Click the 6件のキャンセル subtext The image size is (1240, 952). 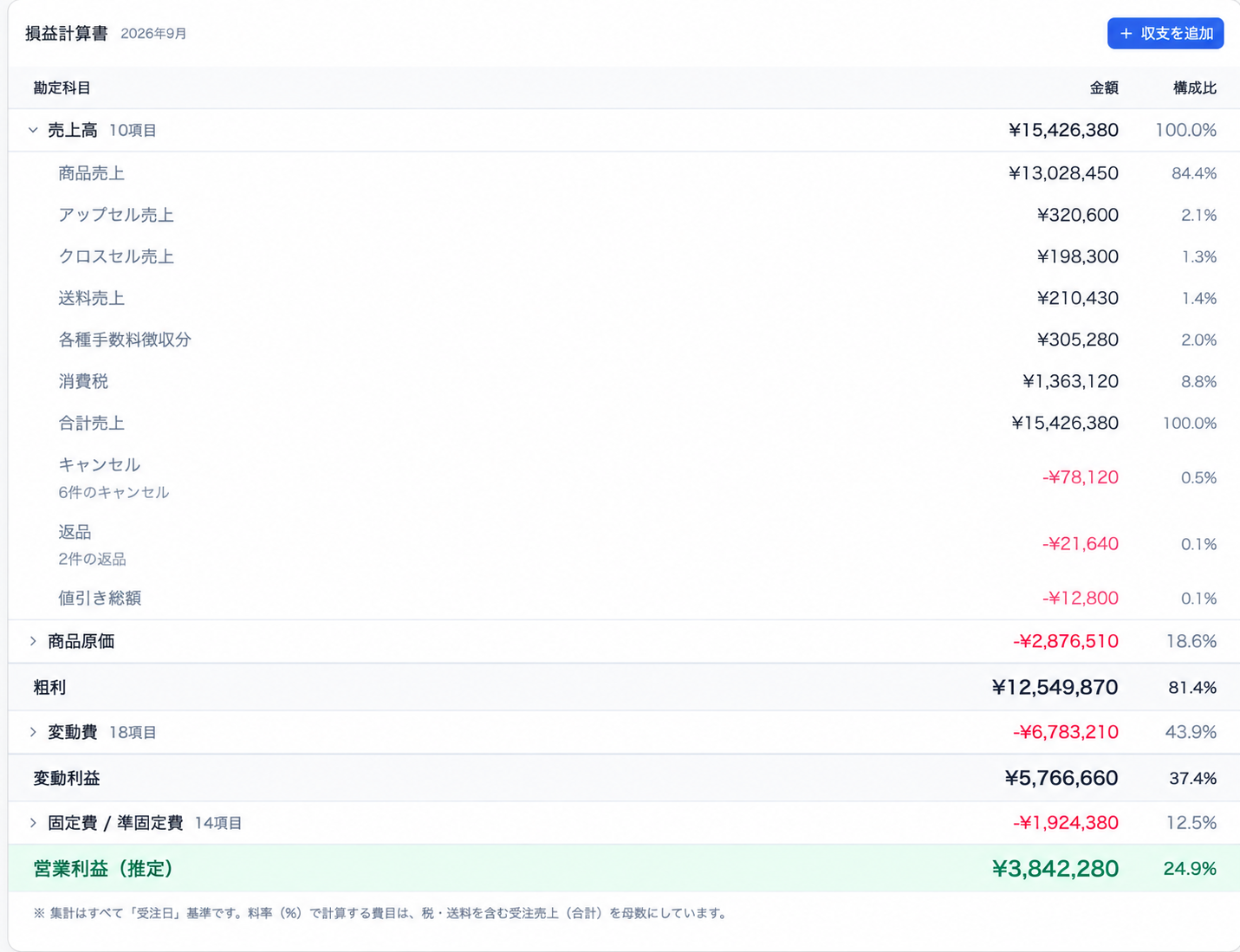point(114,492)
